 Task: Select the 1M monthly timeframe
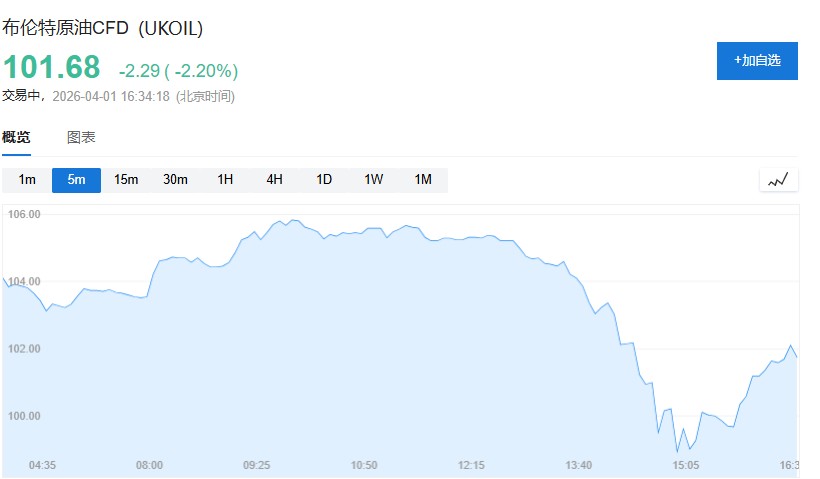click(423, 180)
